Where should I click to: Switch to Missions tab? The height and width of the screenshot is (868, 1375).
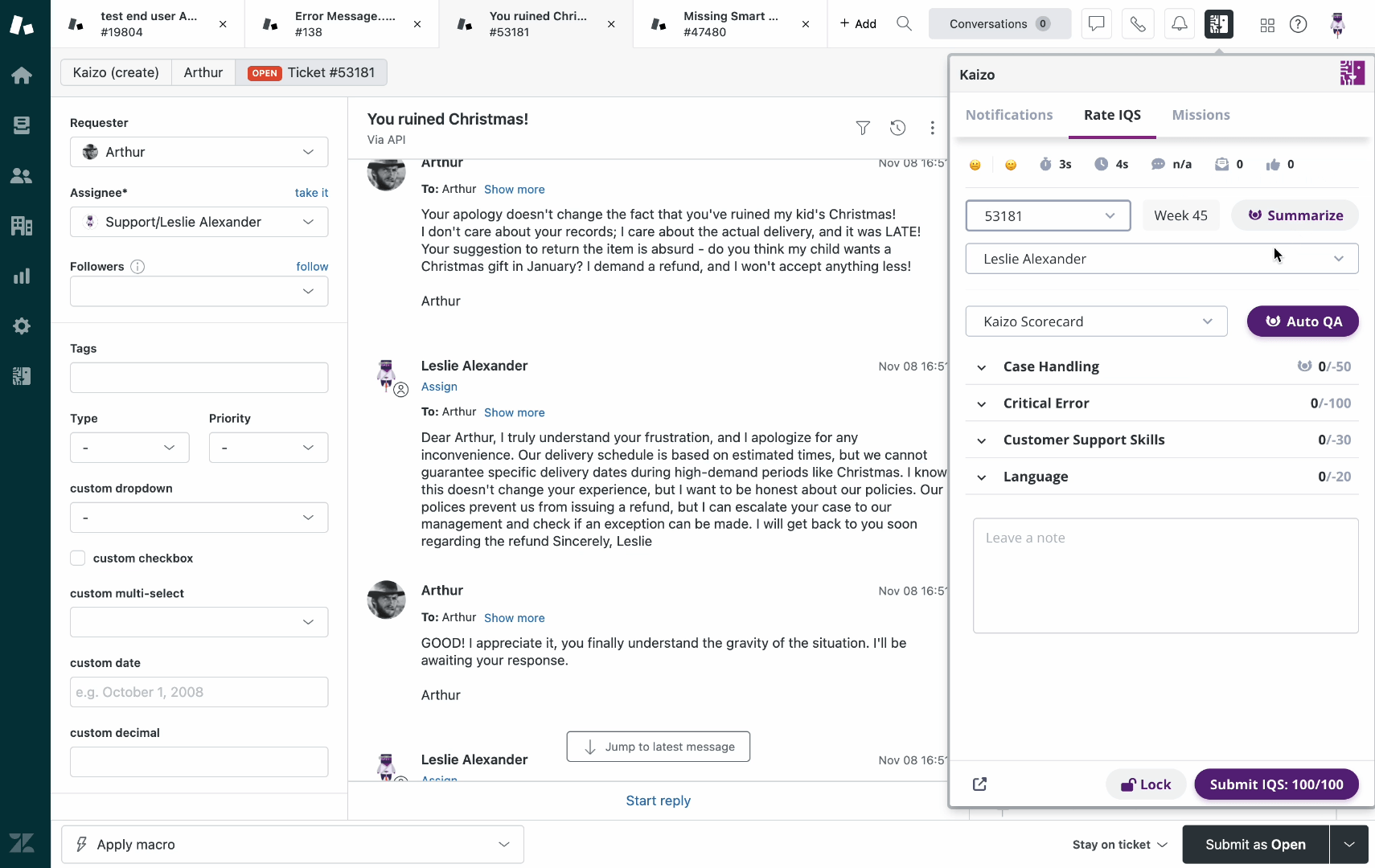(x=1201, y=115)
